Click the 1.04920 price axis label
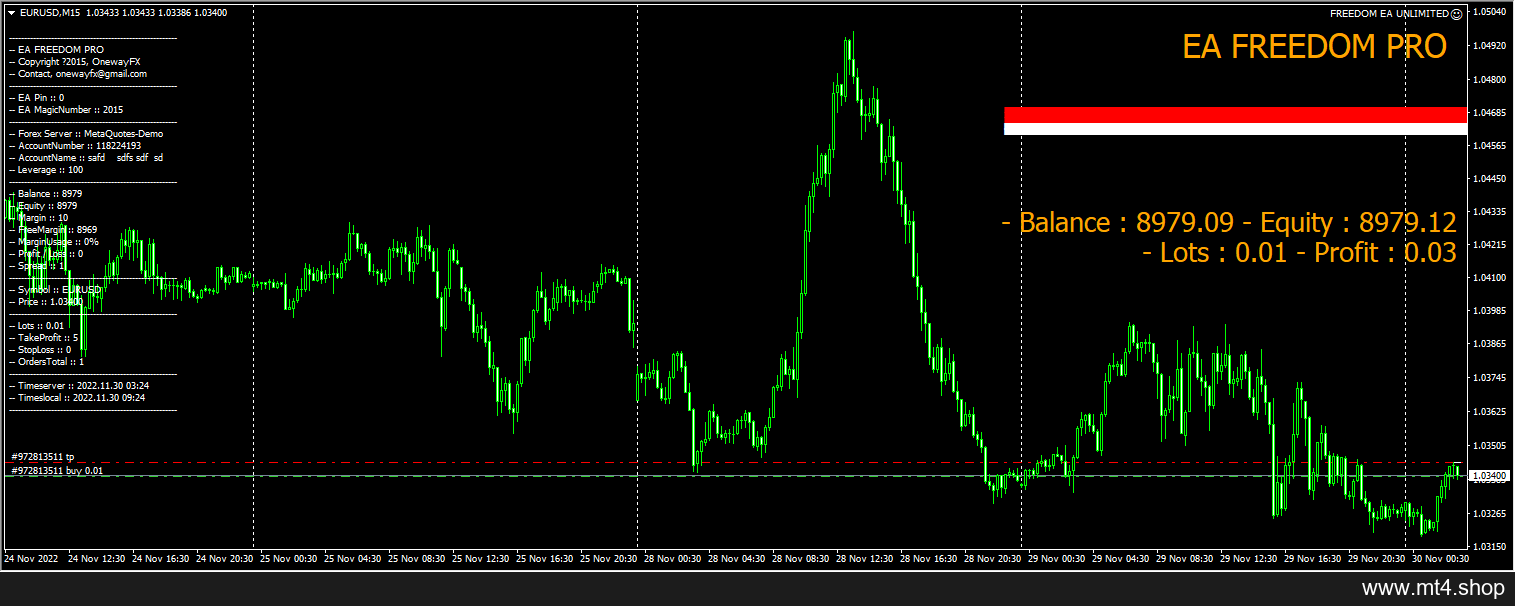This screenshot has width=1515, height=606. (1490, 46)
